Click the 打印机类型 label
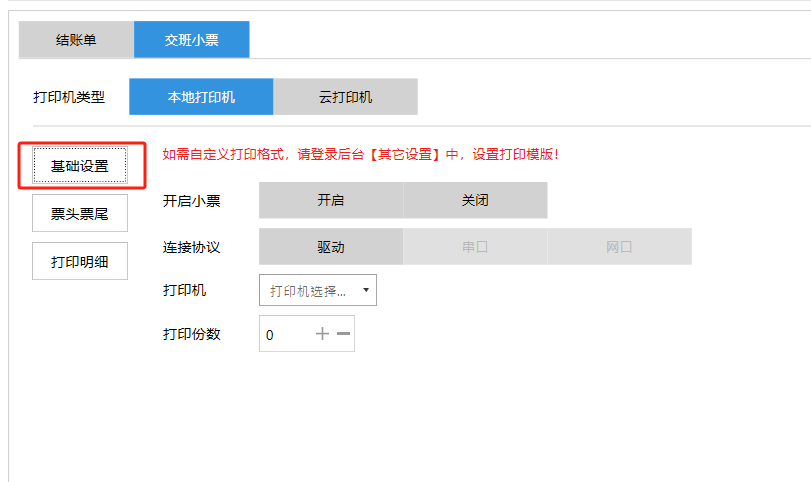 (69, 98)
